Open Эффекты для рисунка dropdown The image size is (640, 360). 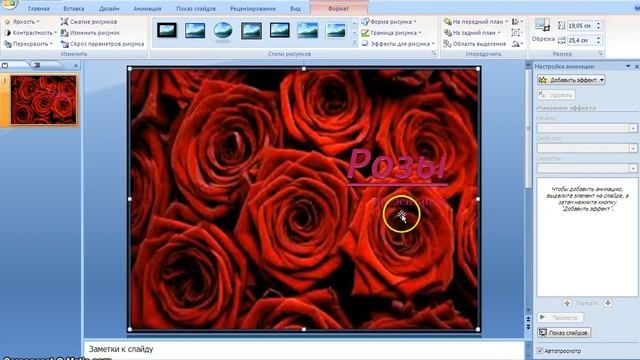click(x=398, y=44)
